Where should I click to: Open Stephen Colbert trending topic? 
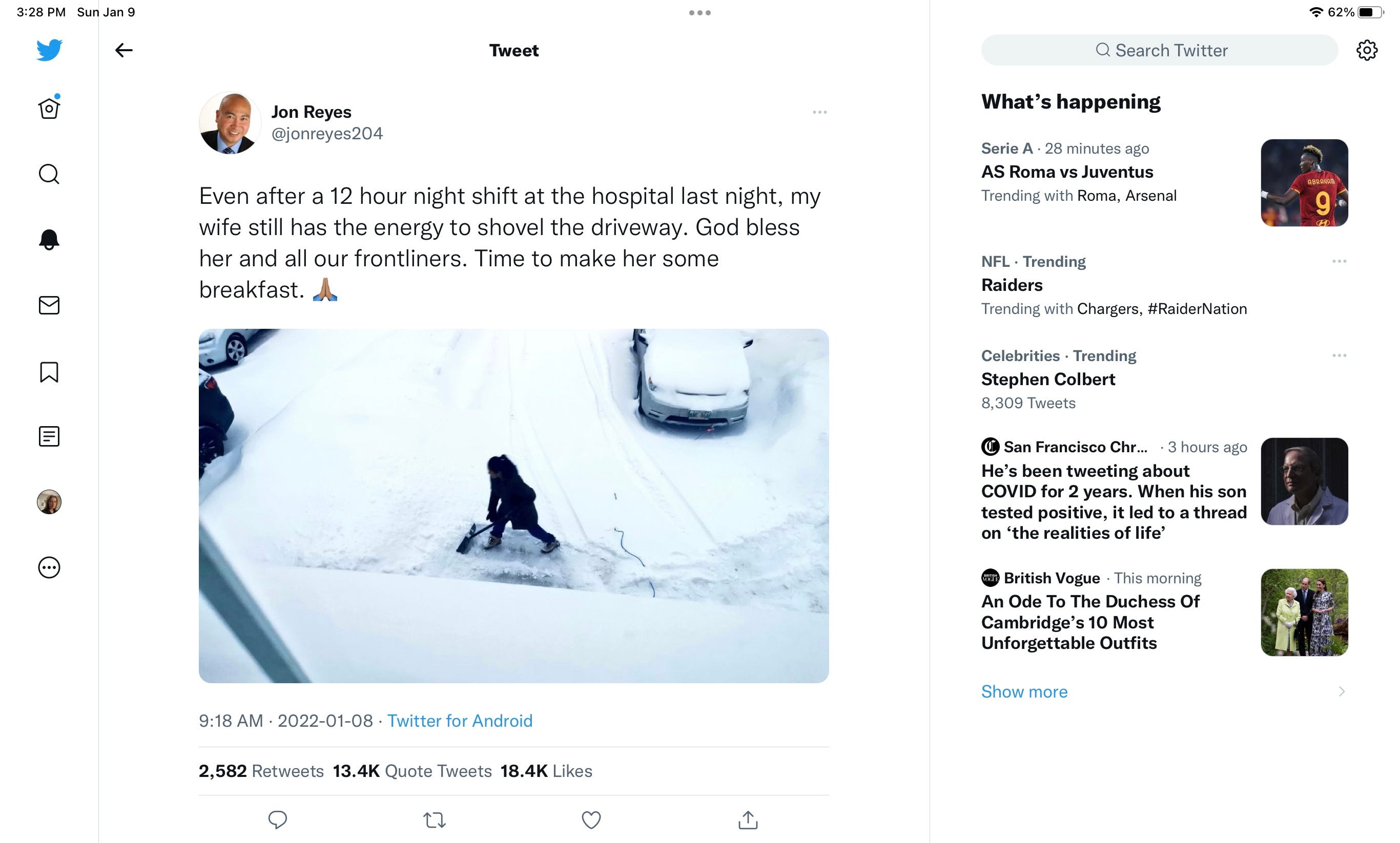pyautogui.click(x=1048, y=379)
